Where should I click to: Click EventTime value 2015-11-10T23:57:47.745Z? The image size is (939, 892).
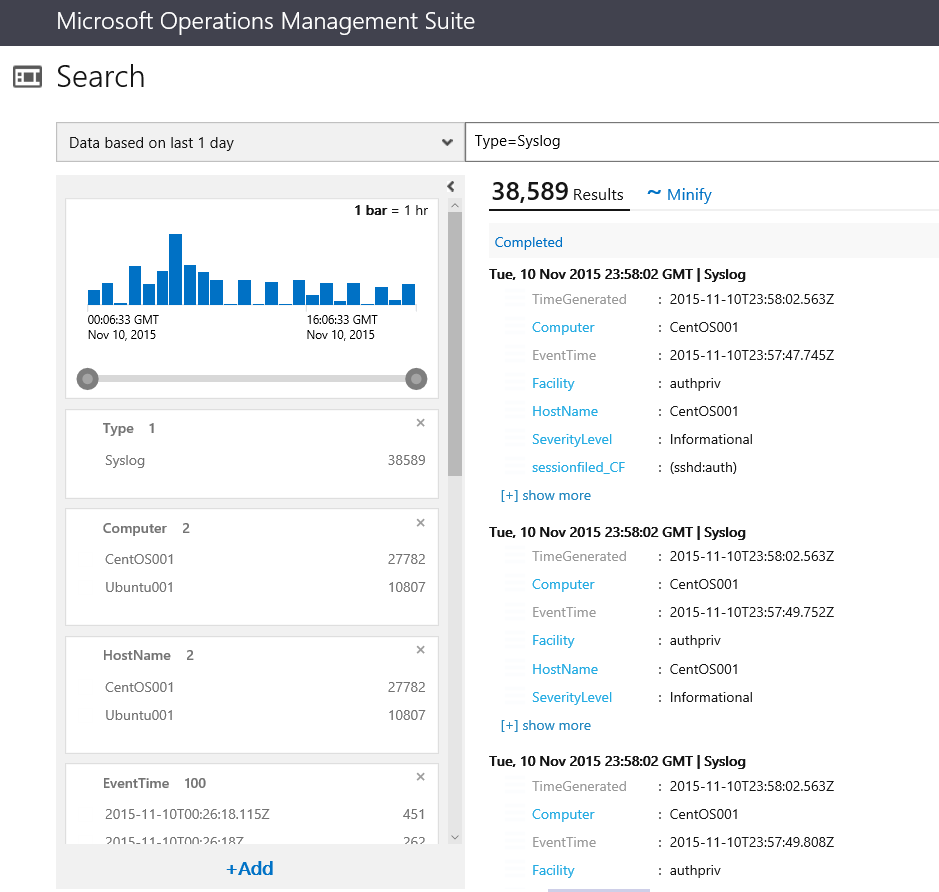point(752,356)
